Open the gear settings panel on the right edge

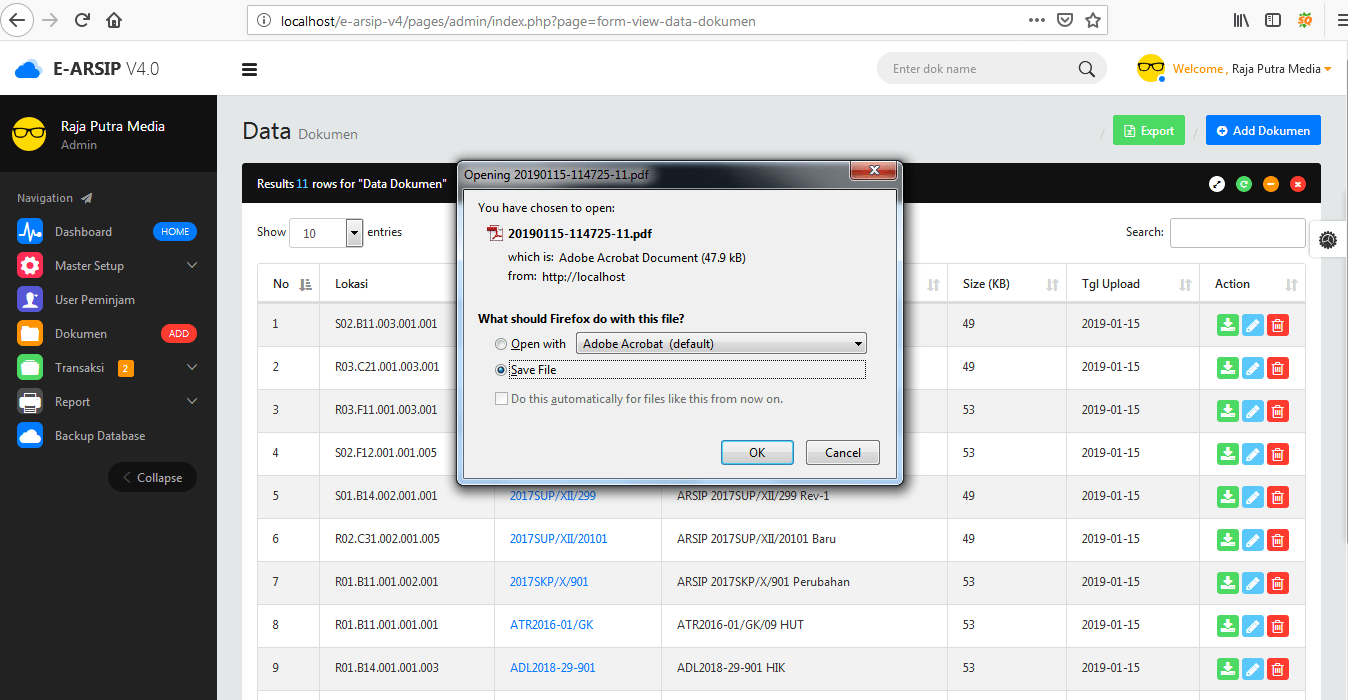(x=1327, y=240)
